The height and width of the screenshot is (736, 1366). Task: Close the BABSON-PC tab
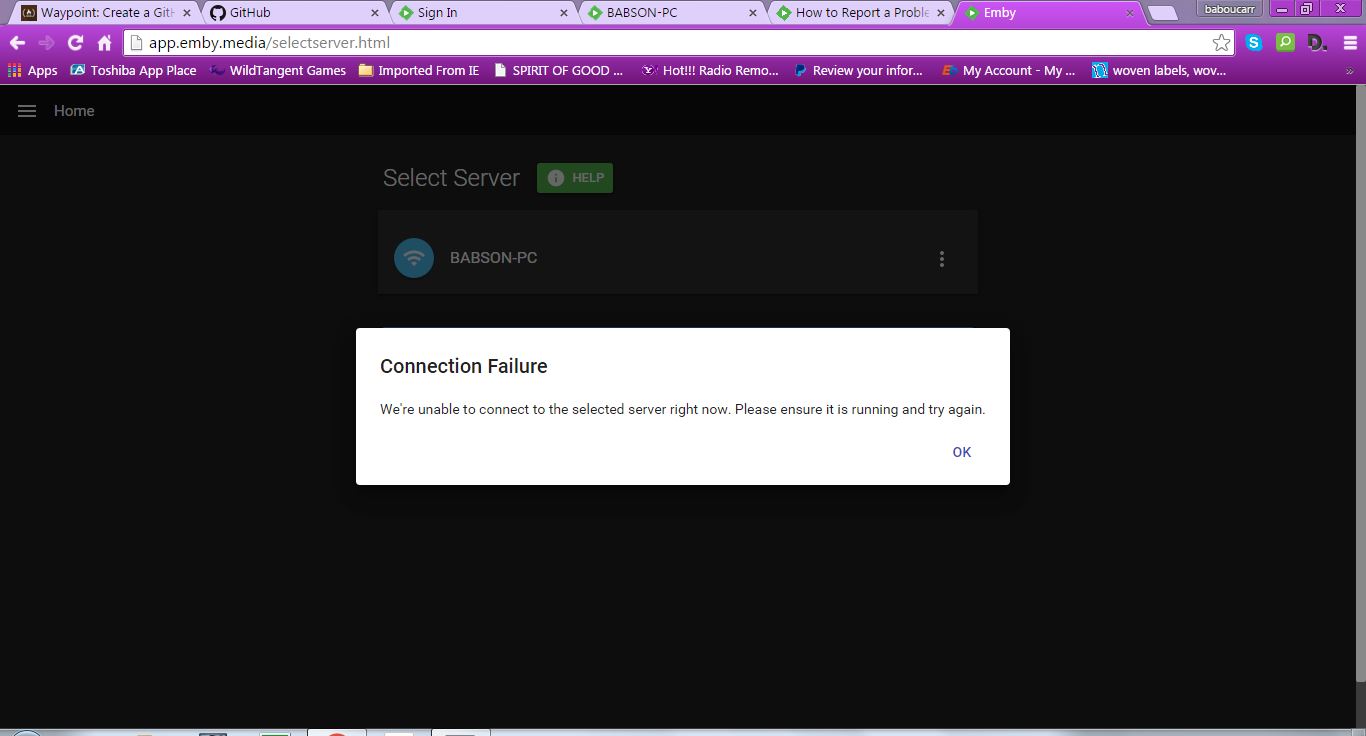(753, 13)
